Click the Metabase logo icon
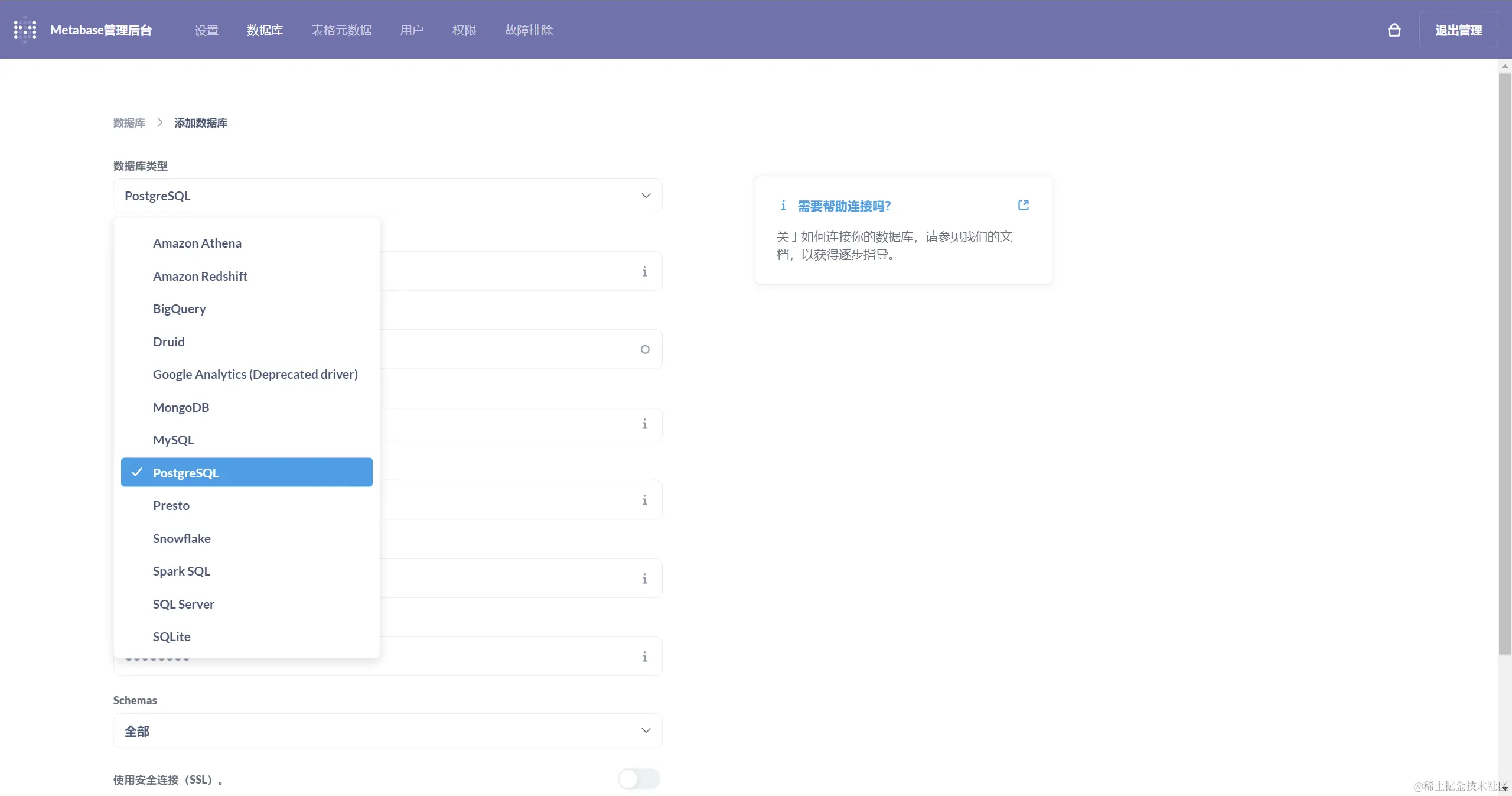The width and height of the screenshot is (1512, 796). (x=25, y=30)
